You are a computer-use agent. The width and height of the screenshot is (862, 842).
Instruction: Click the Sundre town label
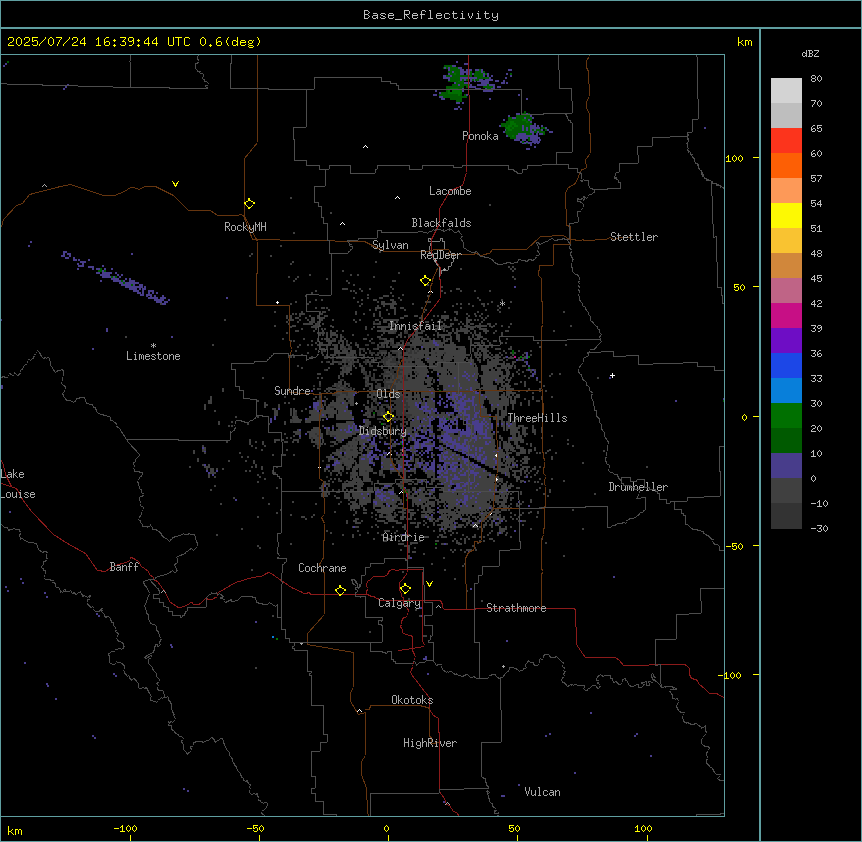coord(292,391)
